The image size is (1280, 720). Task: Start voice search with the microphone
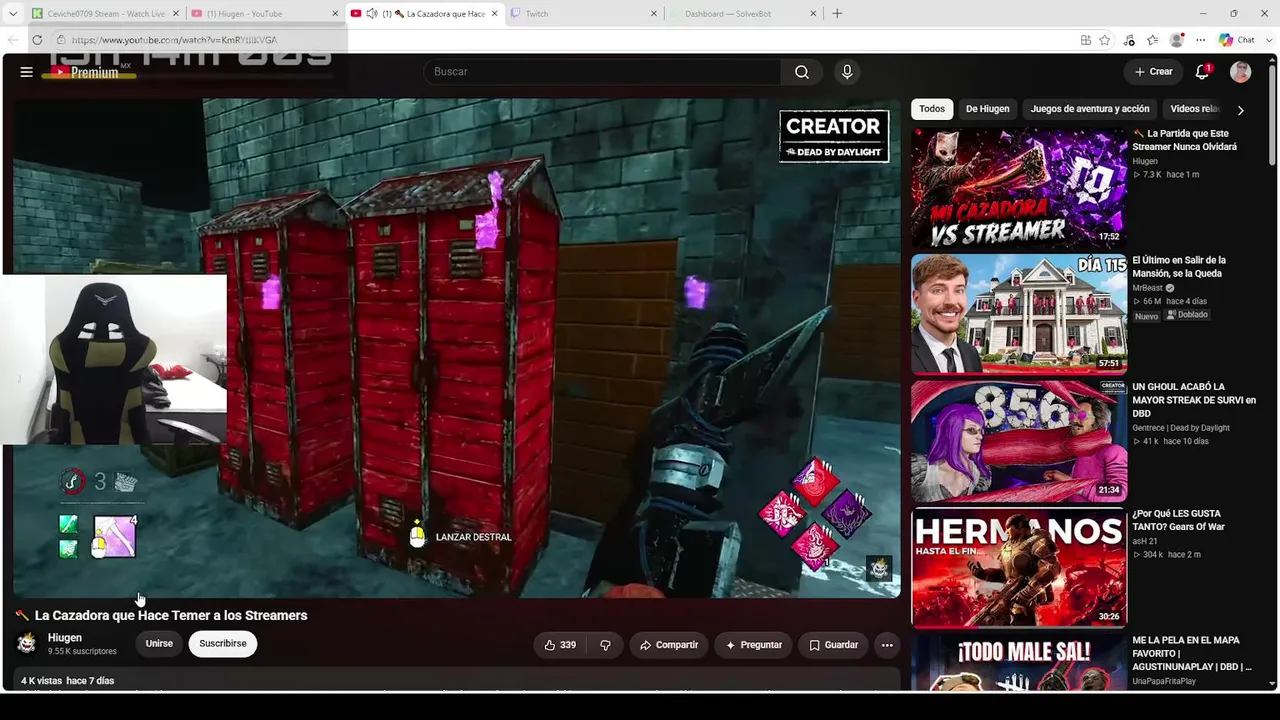coord(847,72)
